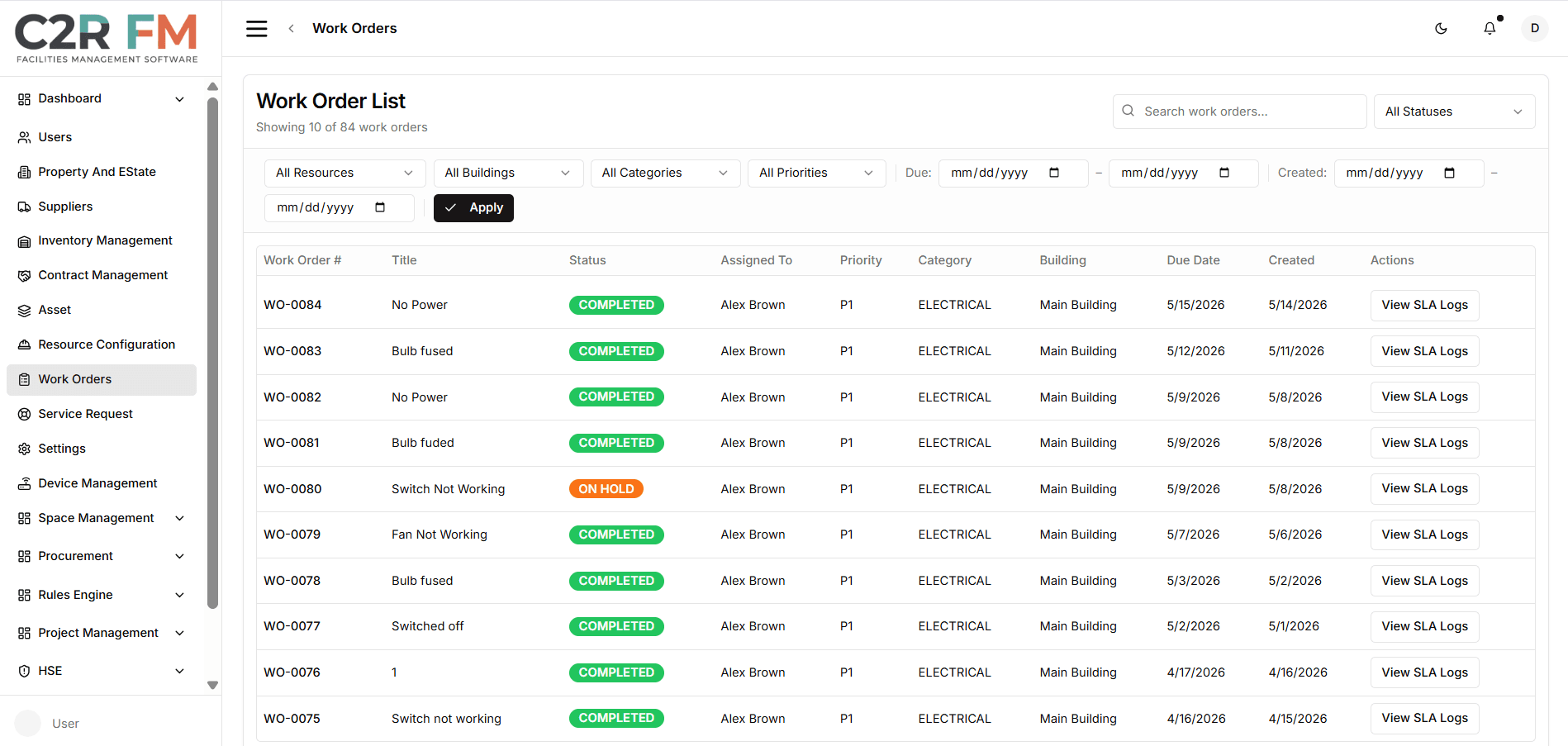
Task: Click the HSE shield icon
Action: click(24, 671)
